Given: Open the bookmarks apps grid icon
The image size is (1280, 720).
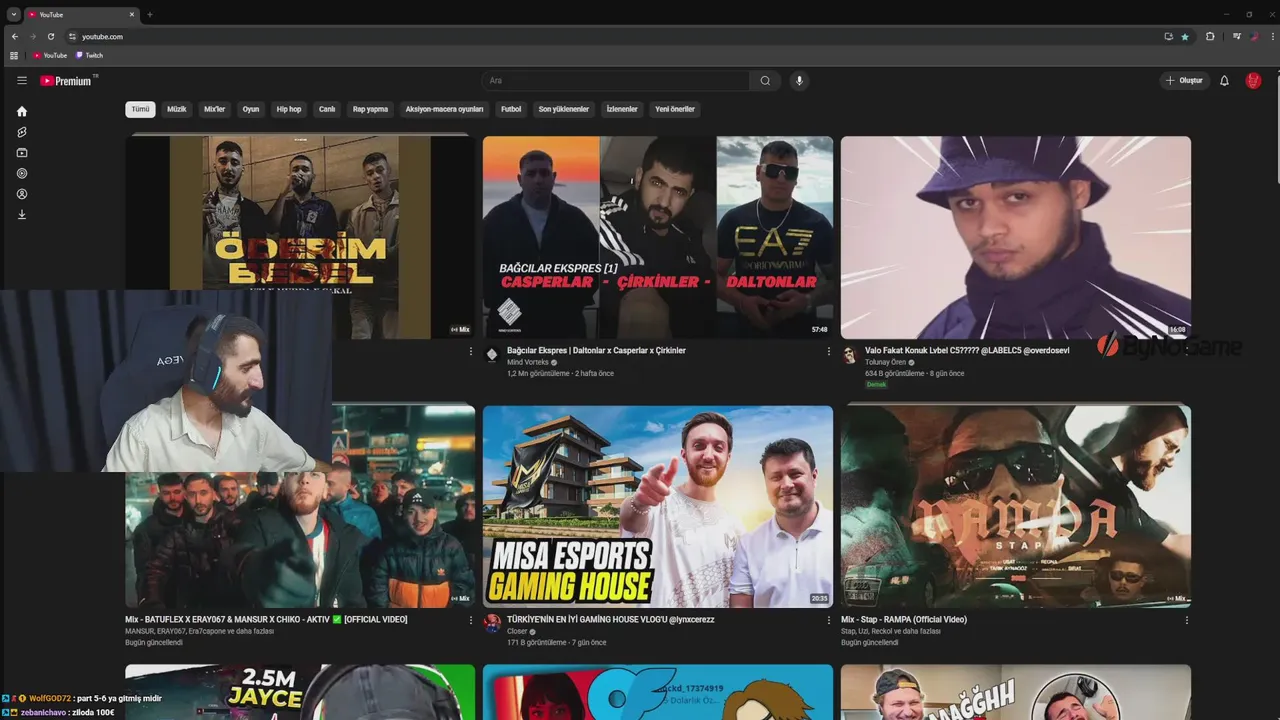Looking at the screenshot, I should click(14, 55).
